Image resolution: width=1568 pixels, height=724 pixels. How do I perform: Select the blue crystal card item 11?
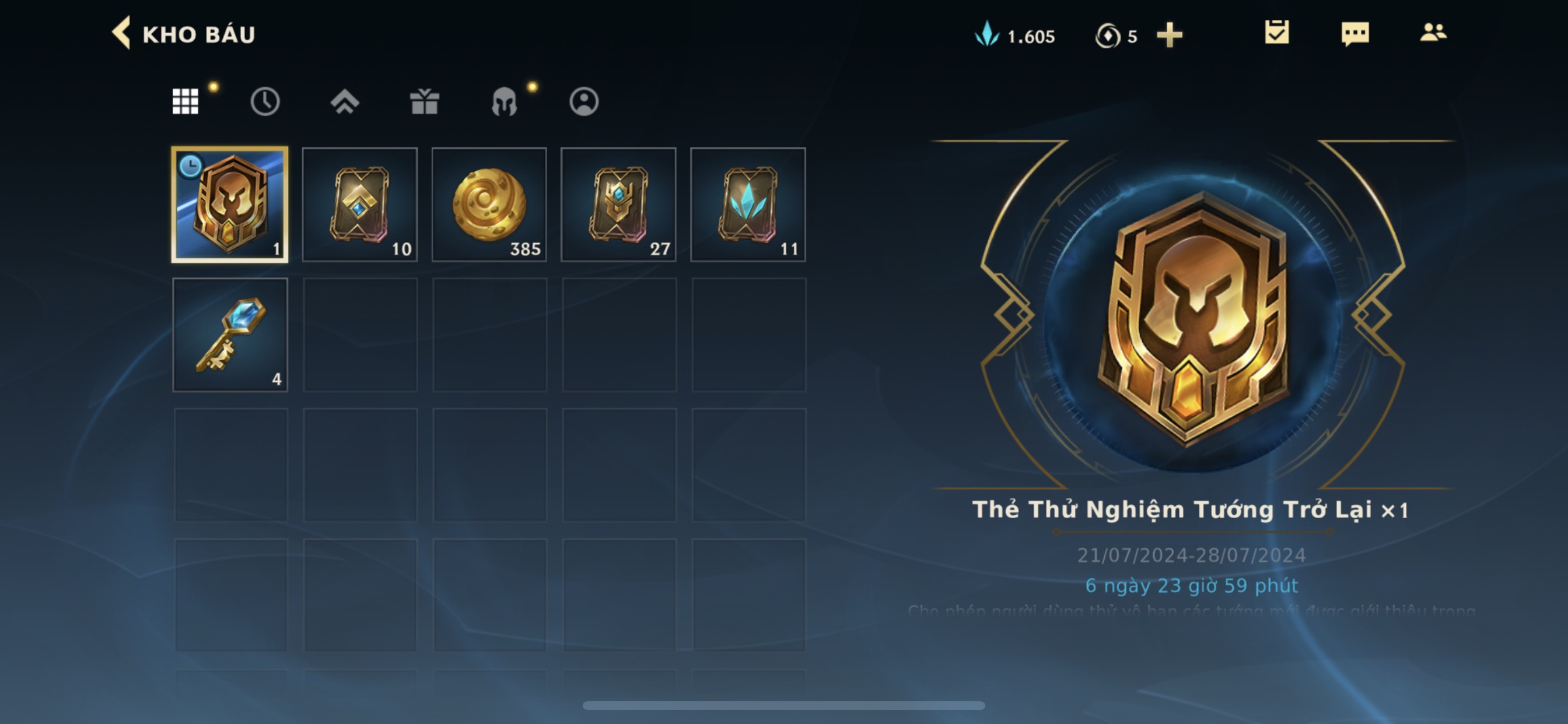tap(748, 205)
